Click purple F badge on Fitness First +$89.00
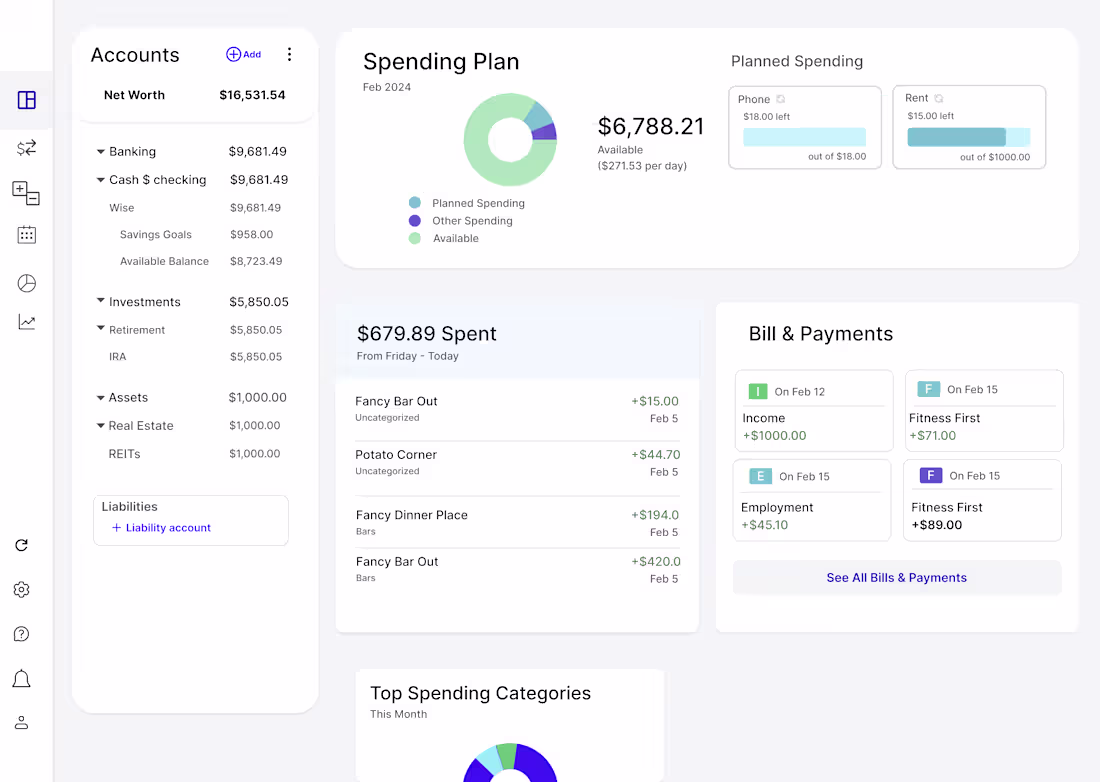Viewport: 1100px width, 782px height. coord(931,476)
